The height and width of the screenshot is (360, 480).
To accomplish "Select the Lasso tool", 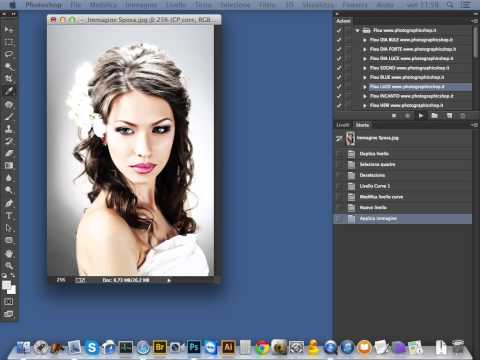I will coord(9,54).
